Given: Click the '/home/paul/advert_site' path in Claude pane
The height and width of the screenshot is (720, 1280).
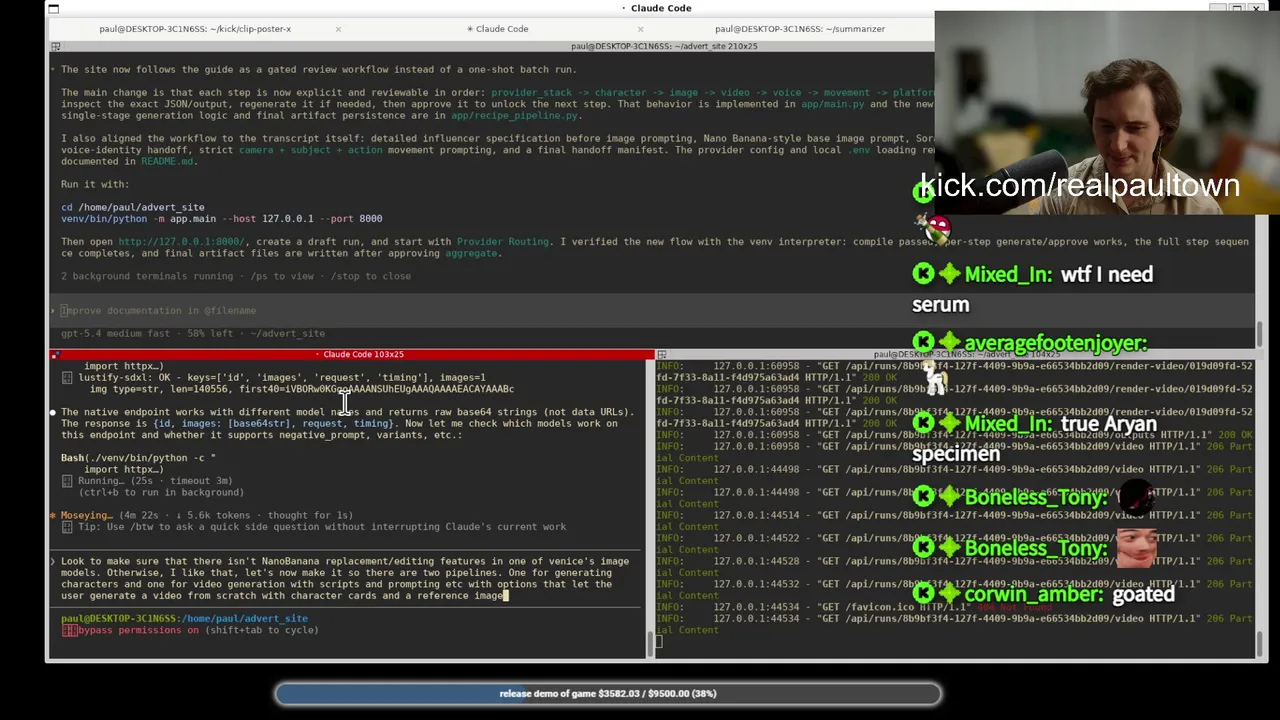Looking at the screenshot, I should tap(246, 619).
